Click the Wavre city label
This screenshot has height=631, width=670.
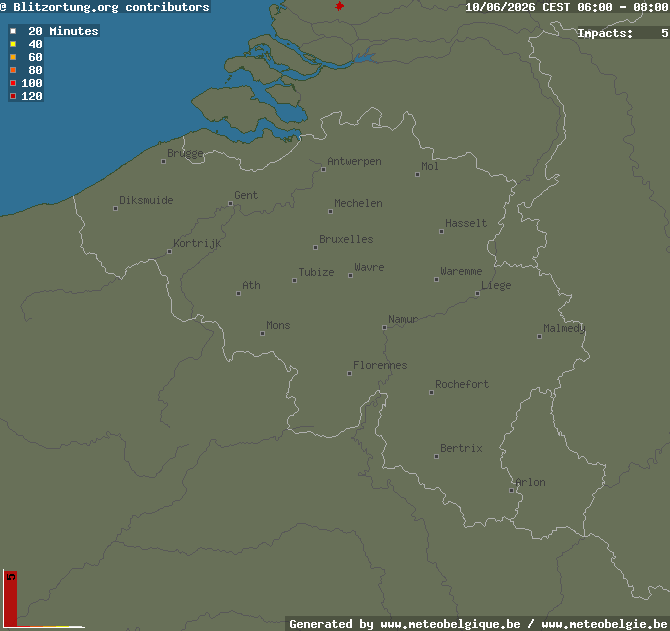tap(369, 267)
